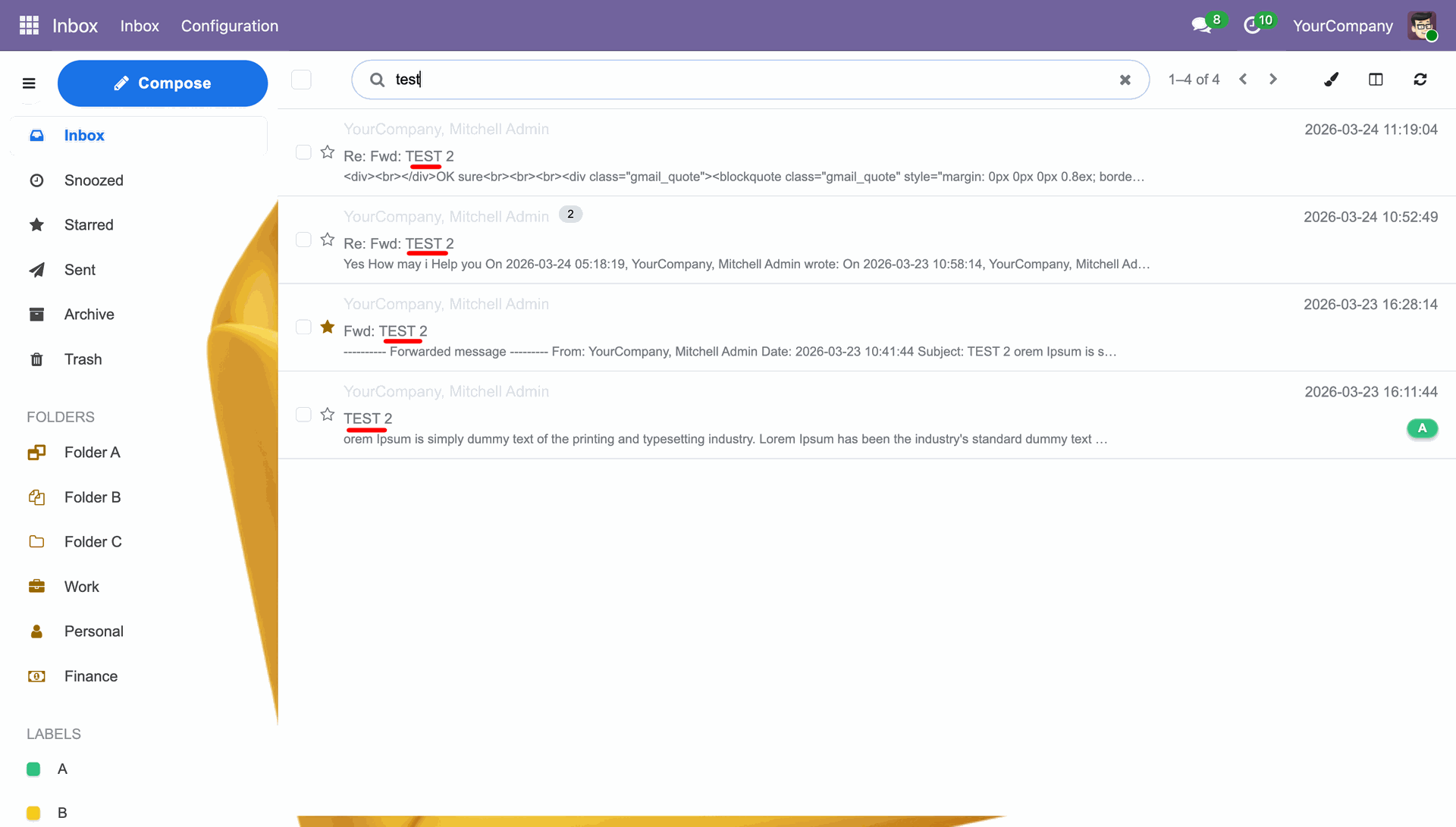1456x827 pixels.
Task: Check the 10:52:49 Re: Fwd message checkbox
Action: [303, 240]
